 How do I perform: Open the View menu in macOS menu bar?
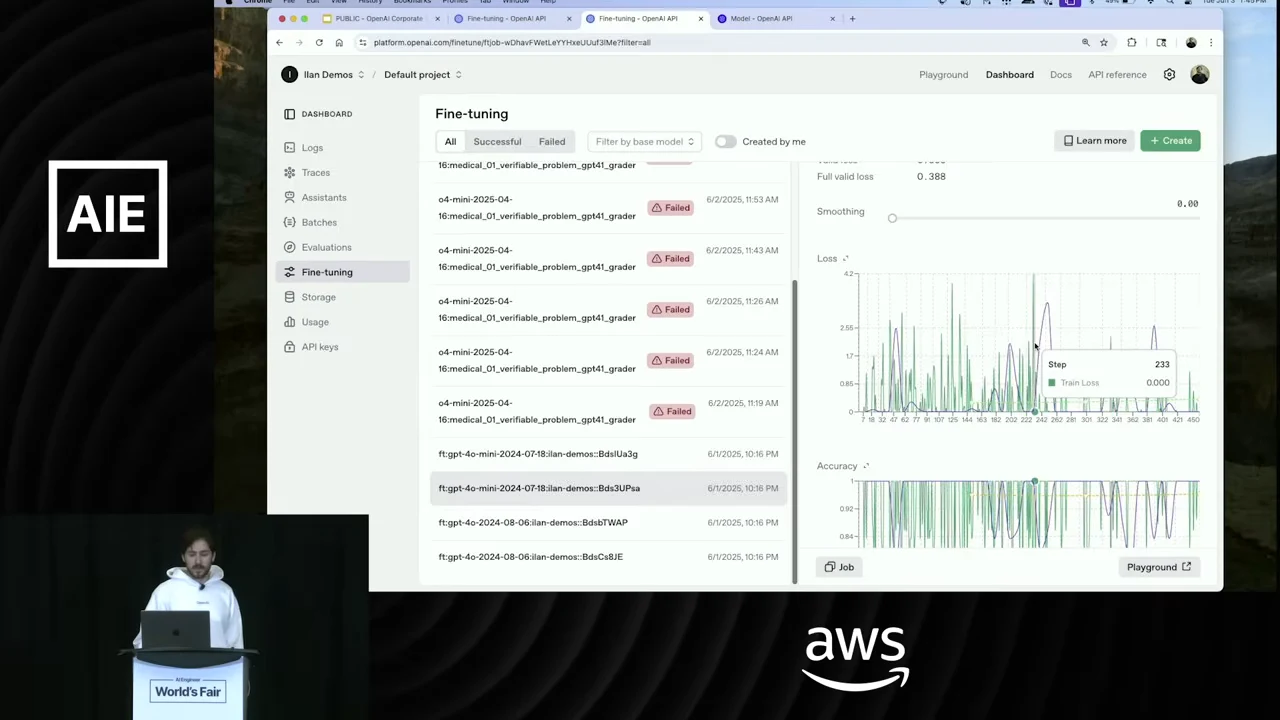coord(338,2)
